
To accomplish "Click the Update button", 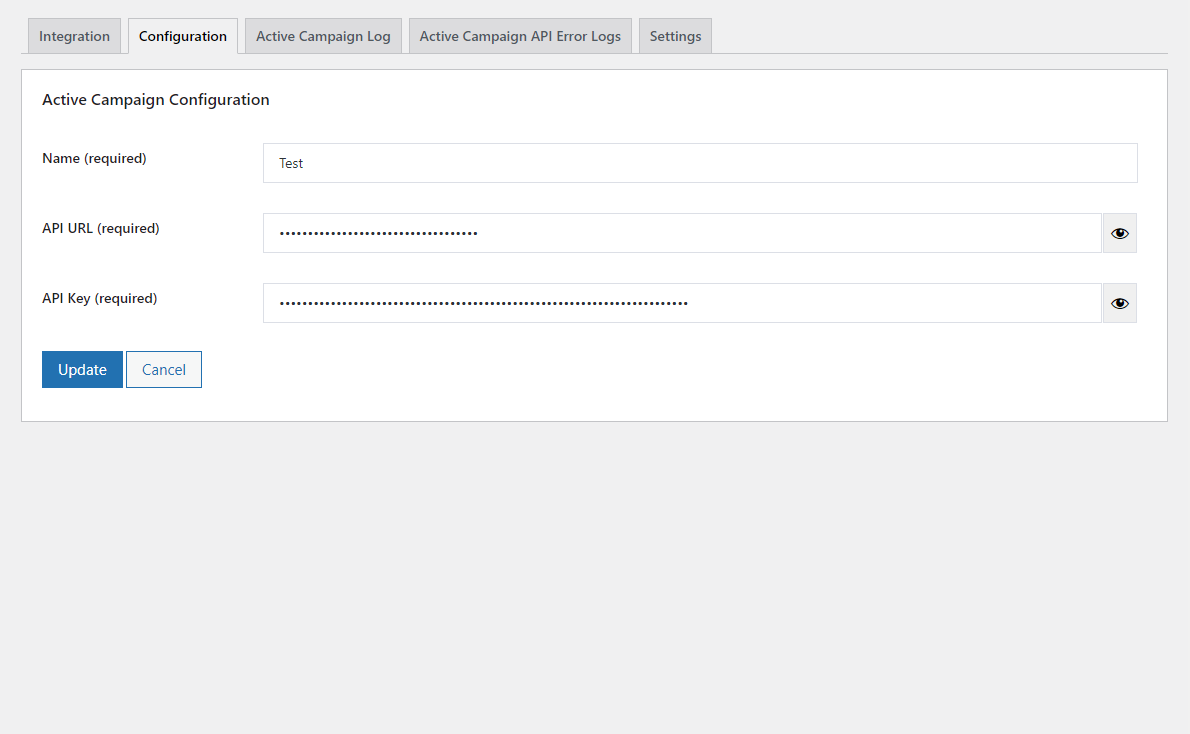I will click(82, 370).
